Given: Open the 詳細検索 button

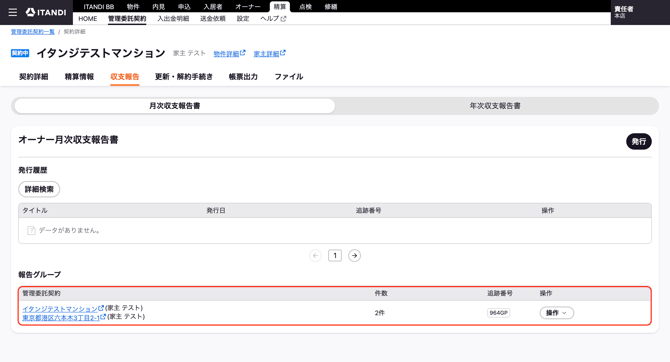Looking at the screenshot, I should [39, 189].
